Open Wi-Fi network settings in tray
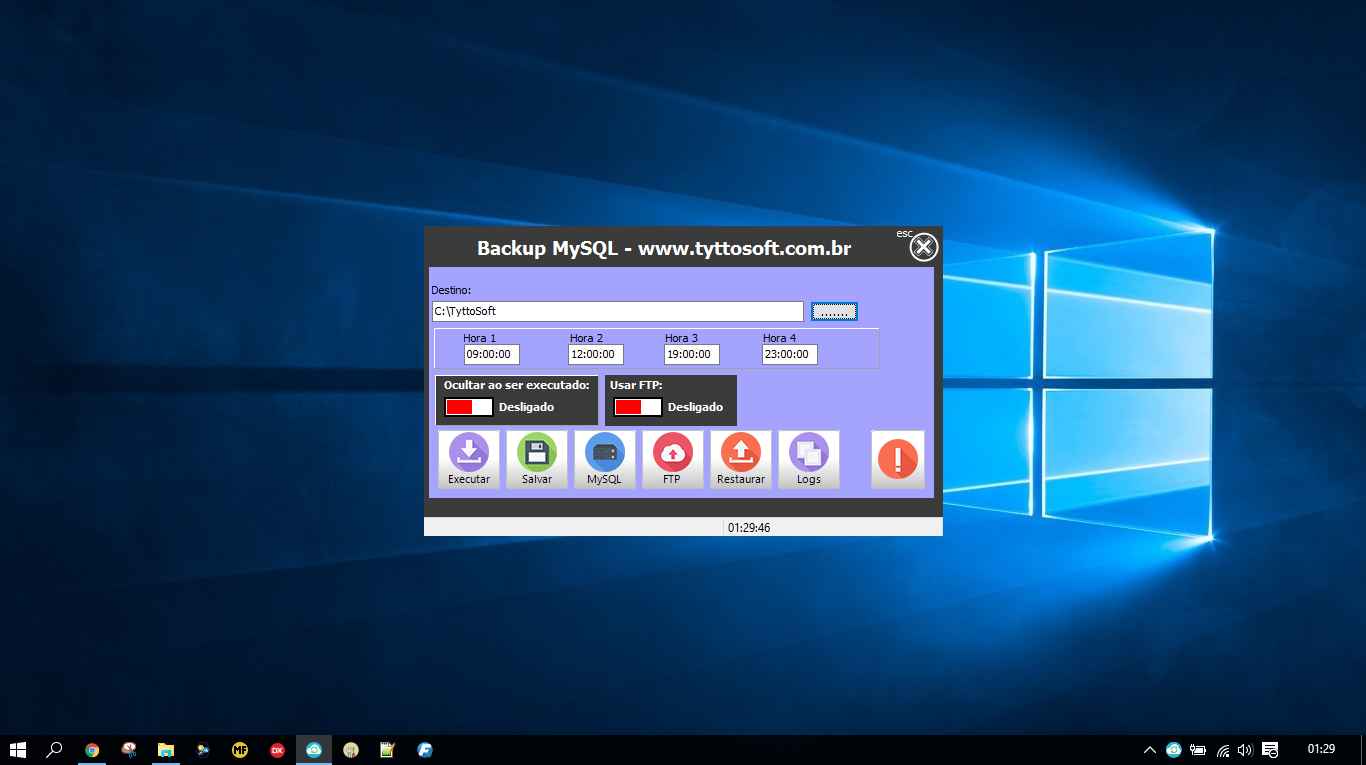The height and width of the screenshot is (765, 1366). 1222,749
